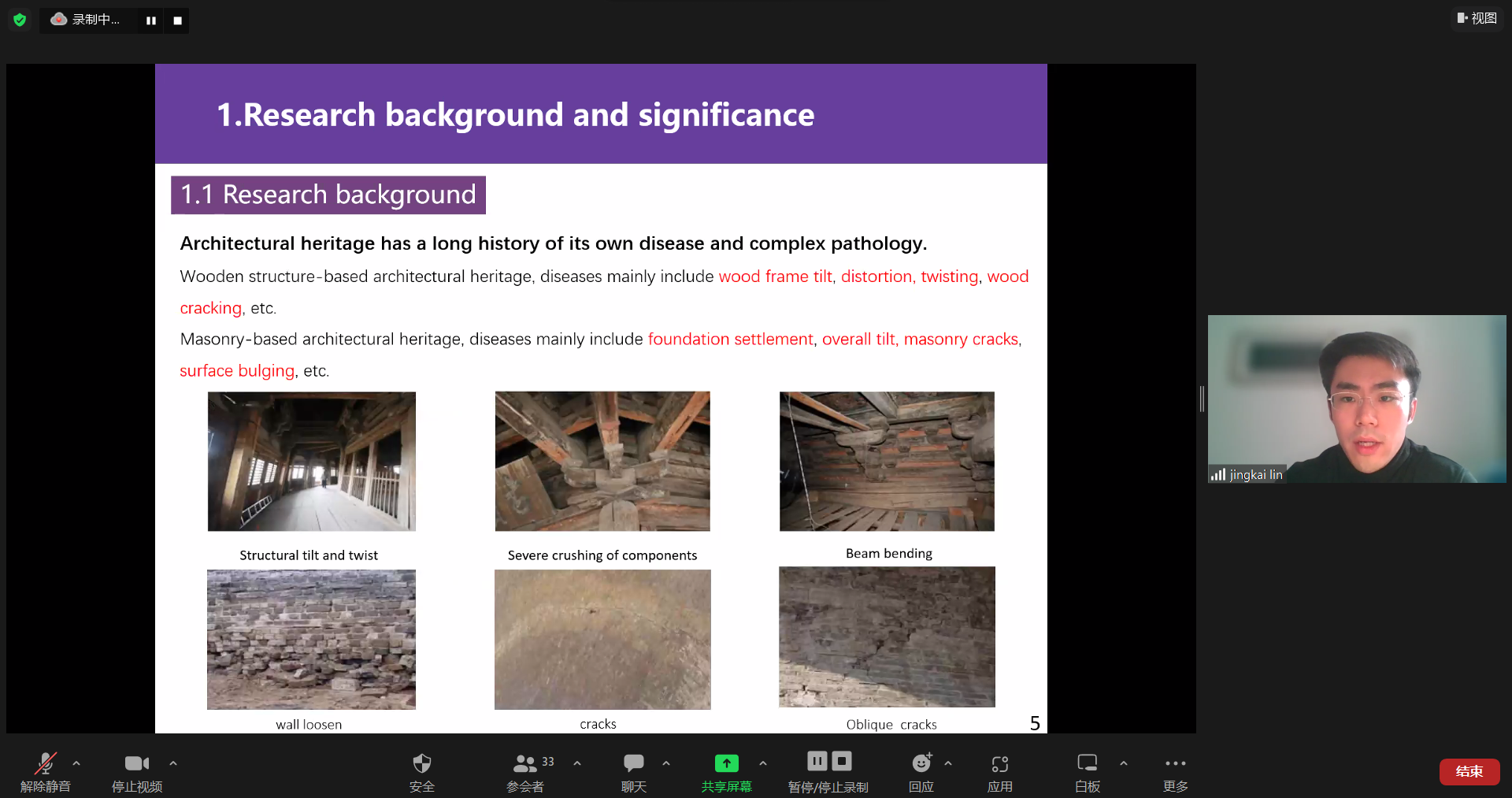This screenshot has width=1512, height=798.
Task: Click the caption 'Severe crushing of components'
Action: pos(602,555)
